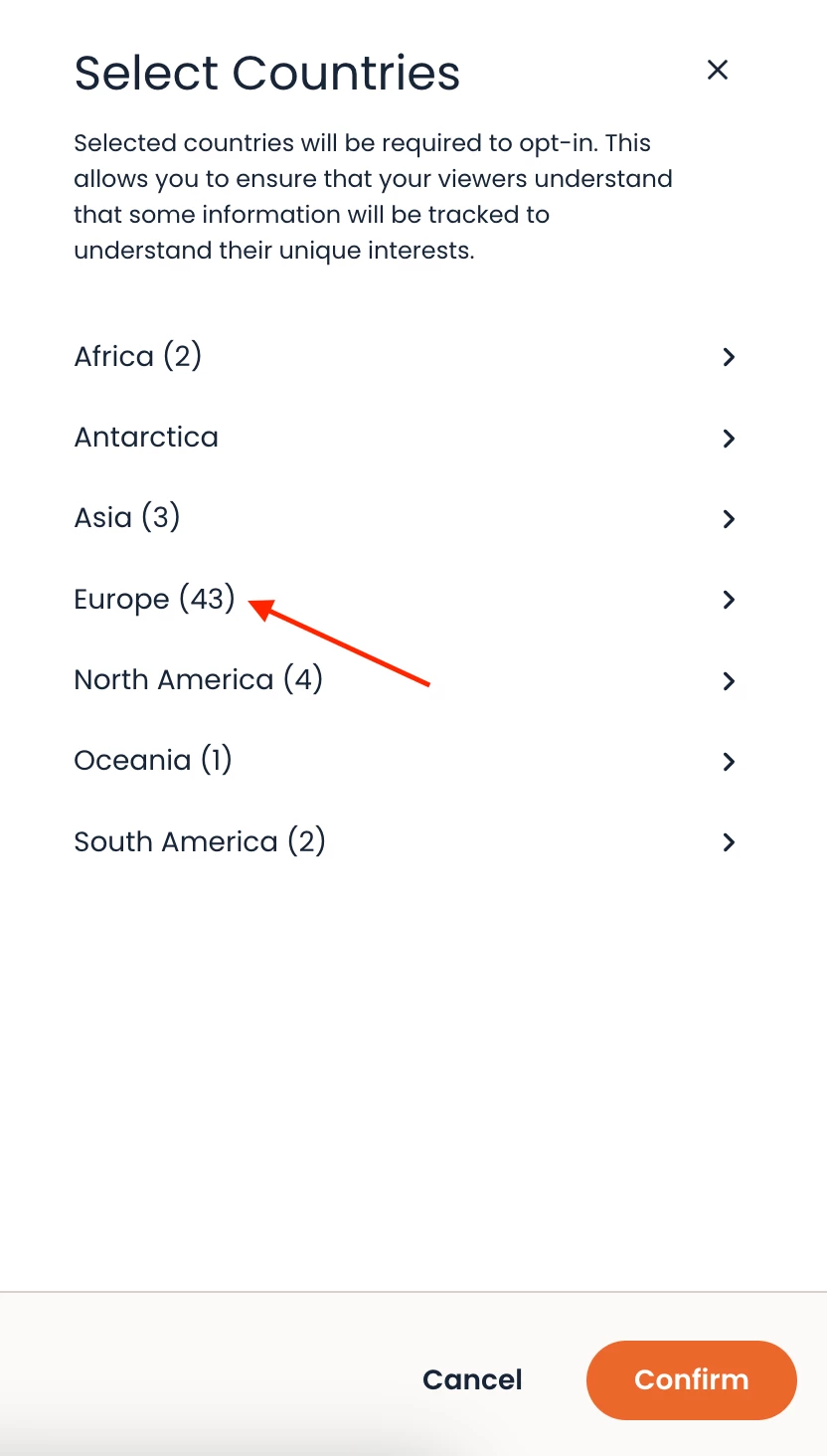Screen dimensions: 827x1456
Task: Select the Oceania (1) entry
Action: [153, 761]
